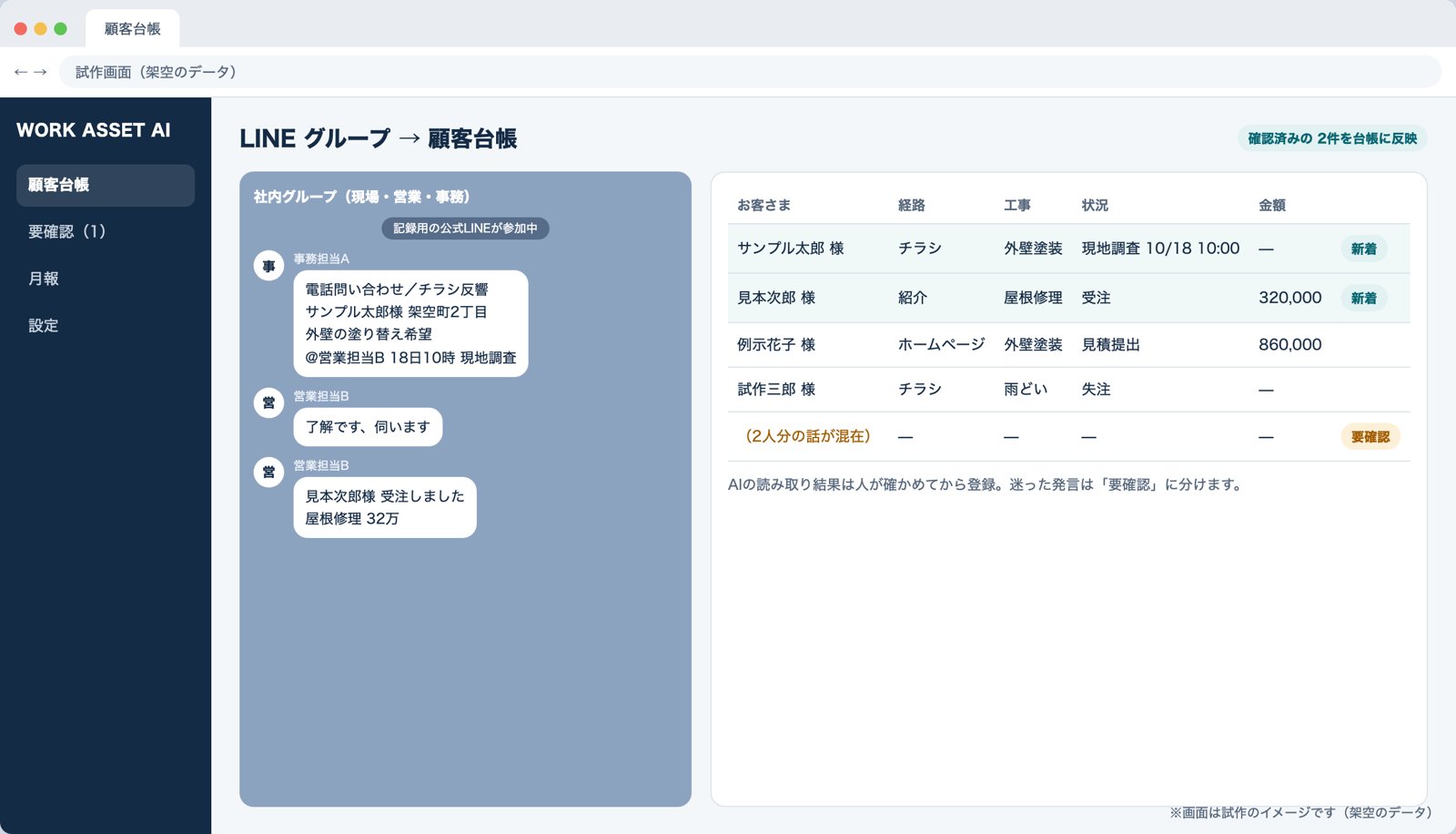Click 見積提出 status cell

click(1110, 345)
